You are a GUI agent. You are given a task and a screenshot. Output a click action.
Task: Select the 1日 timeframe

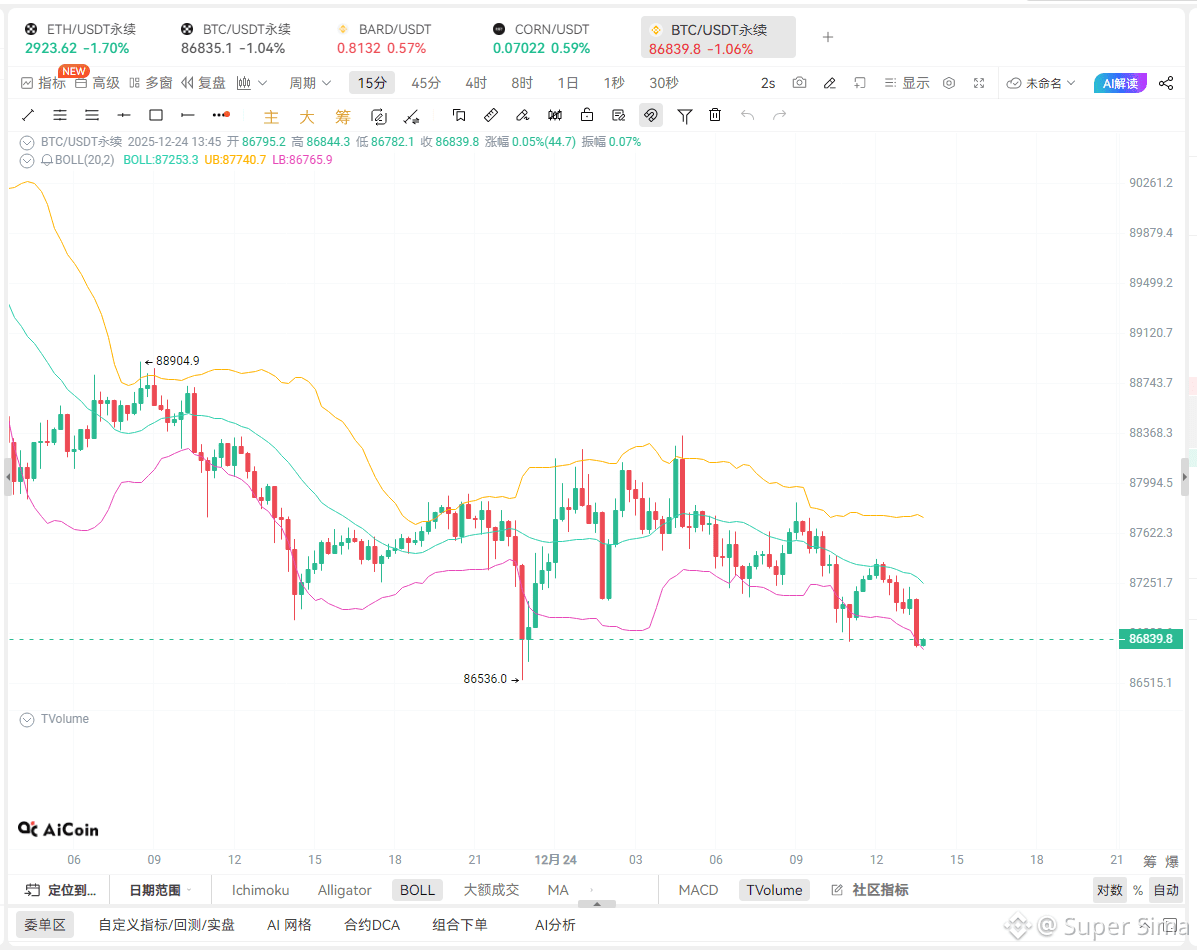click(567, 83)
